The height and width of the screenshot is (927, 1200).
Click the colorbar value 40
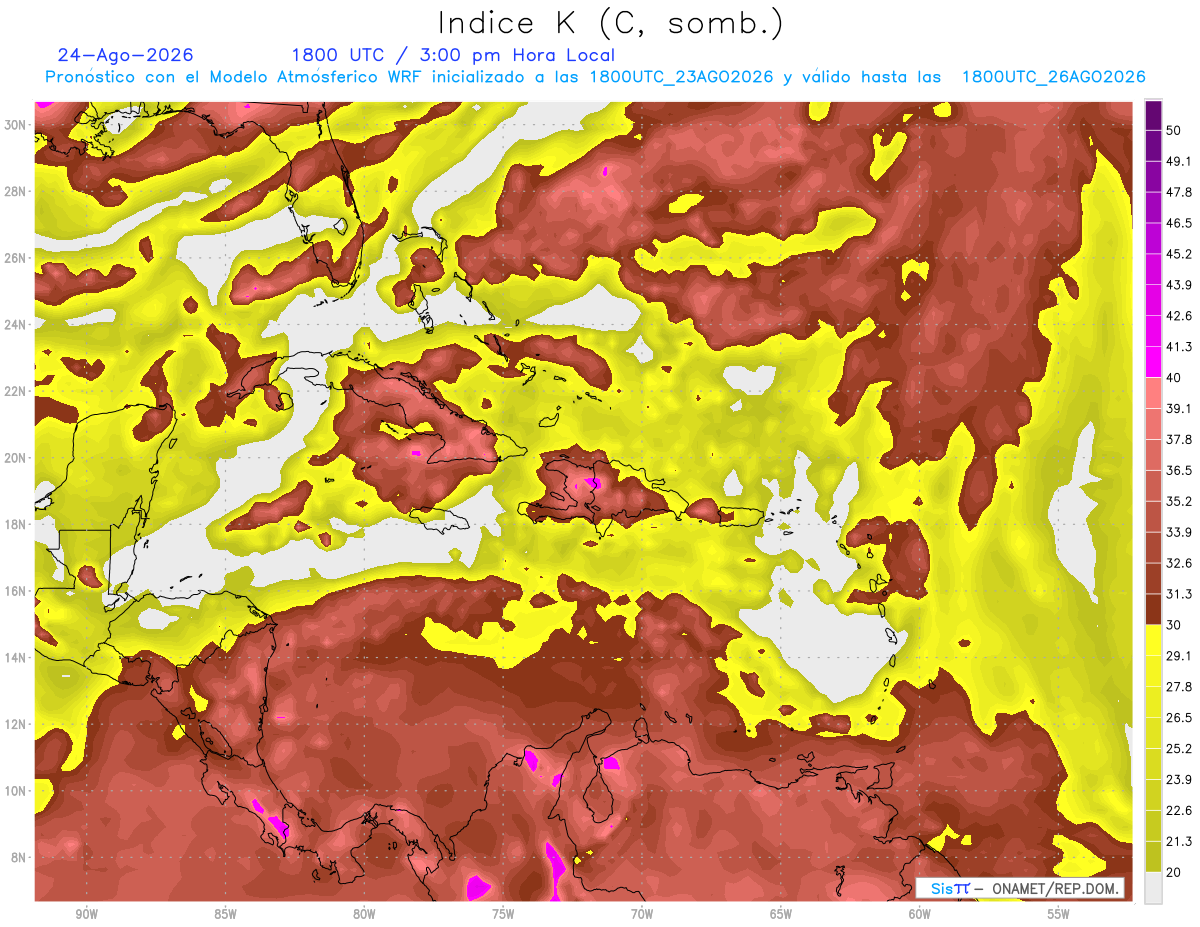coord(1175,378)
